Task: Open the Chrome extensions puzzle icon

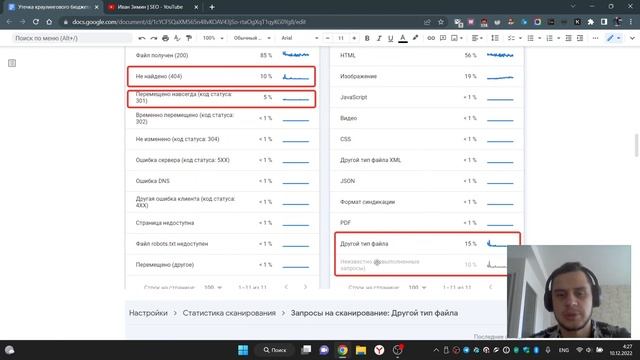Action: [591, 22]
